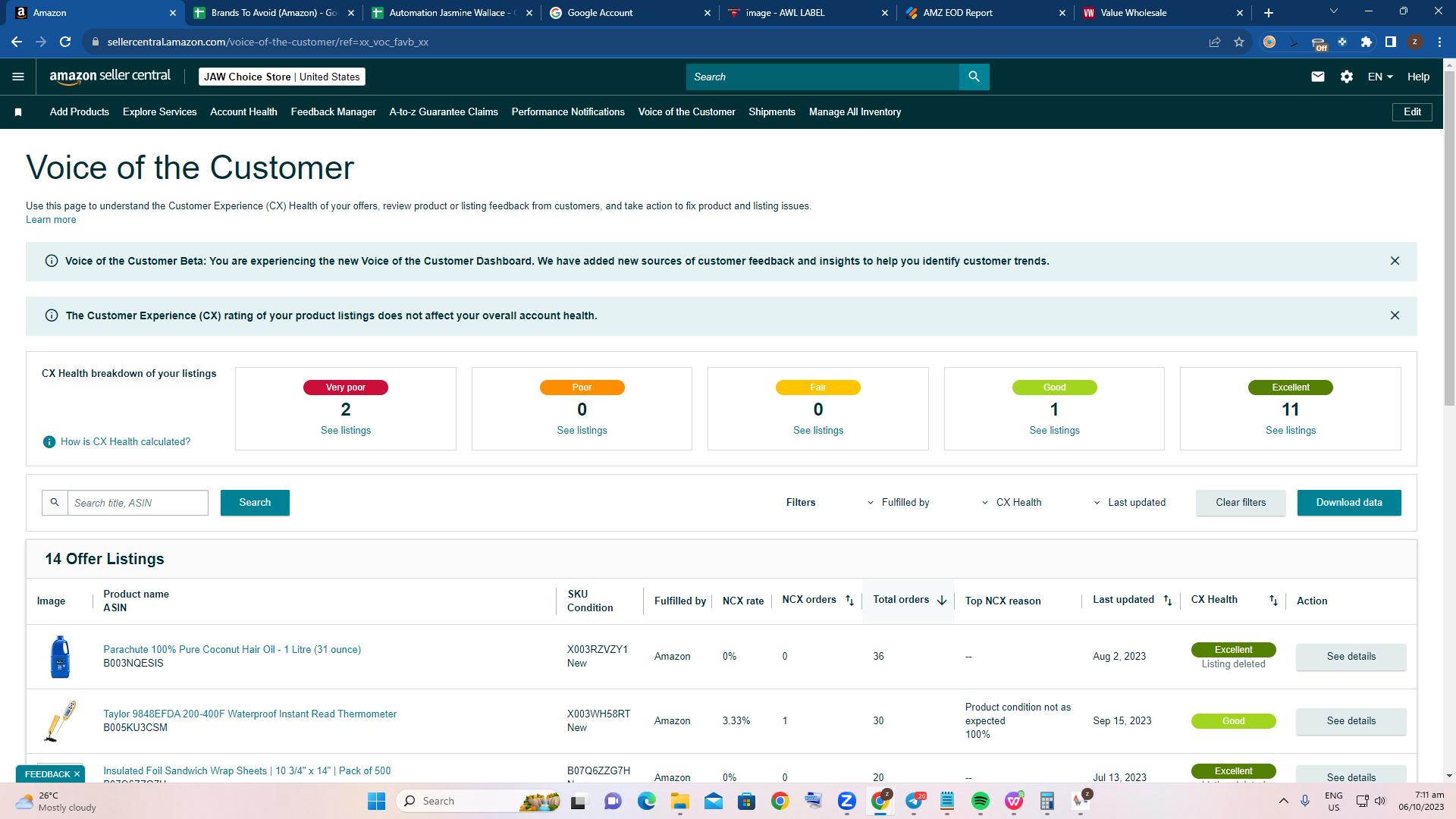Open the Parachute 100% Pure Coconut Hair Oil listing

[x=232, y=650]
